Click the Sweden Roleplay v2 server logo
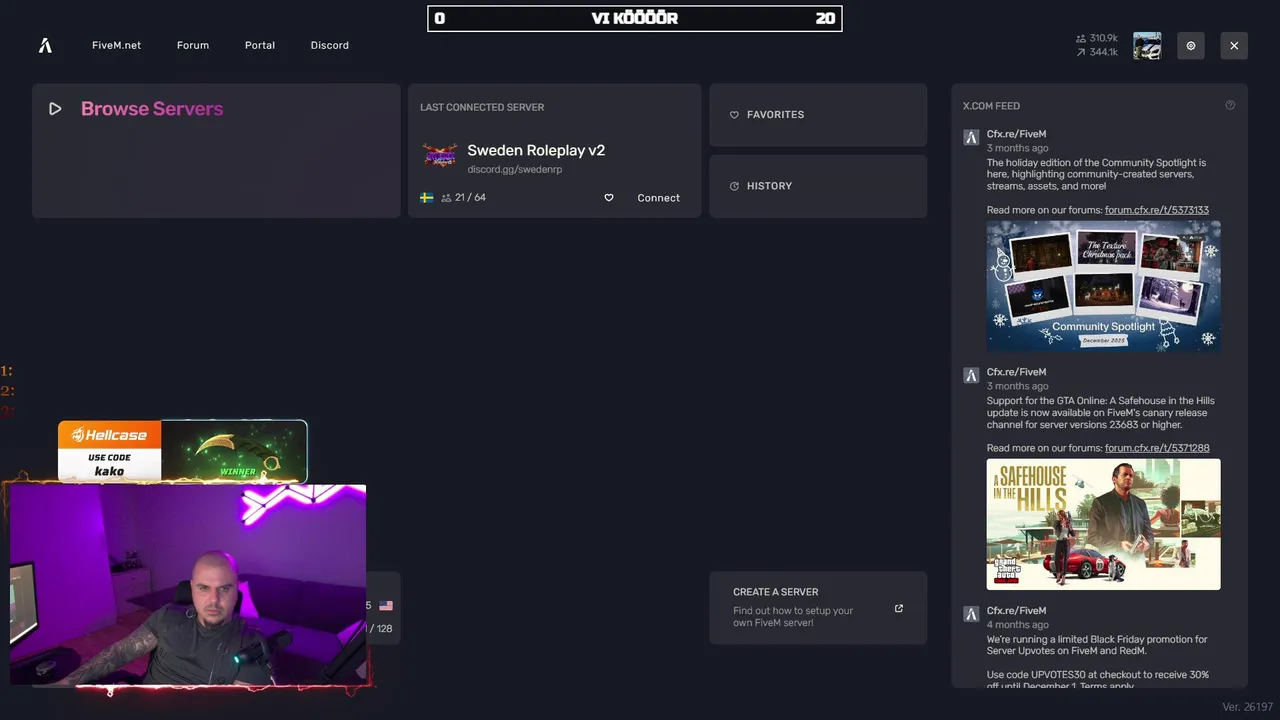 click(x=440, y=156)
